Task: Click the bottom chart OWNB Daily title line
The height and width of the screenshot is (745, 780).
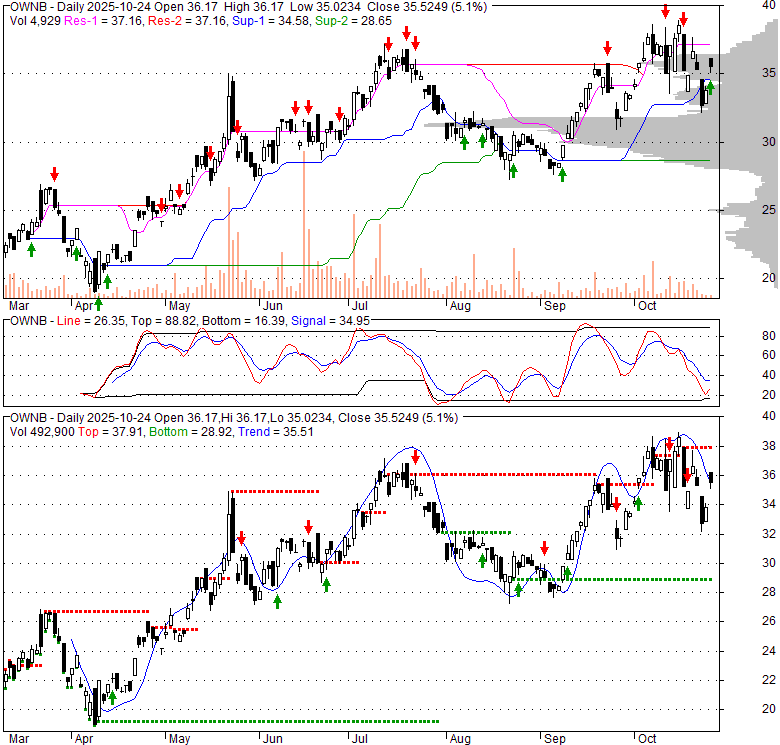Action: [x=234, y=418]
